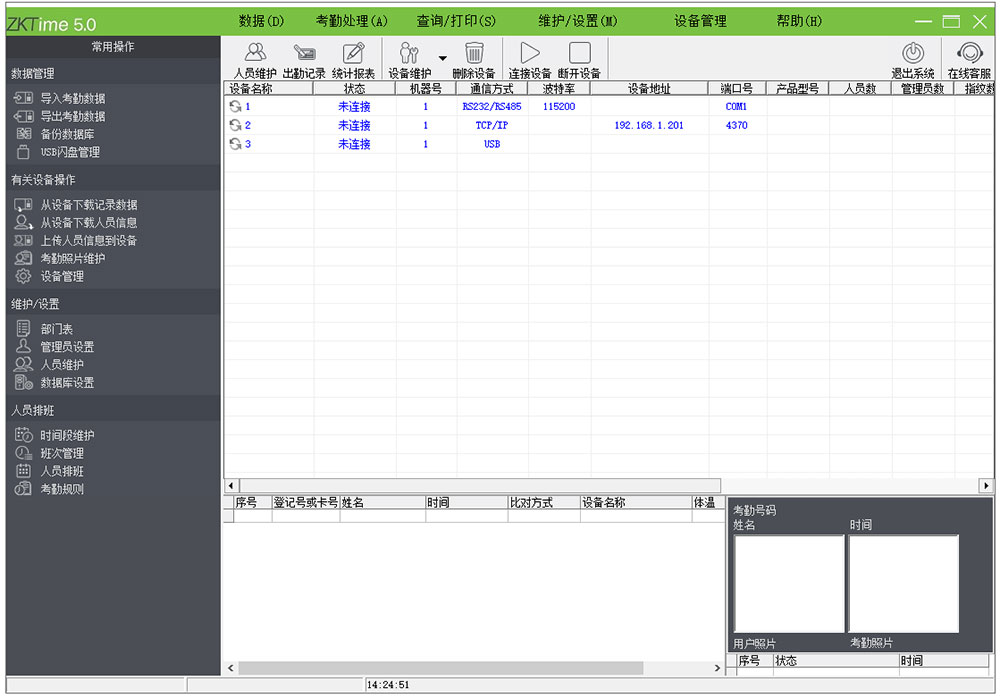
Task: Click the 退出系统 power icon
Action: pos(913,52)
